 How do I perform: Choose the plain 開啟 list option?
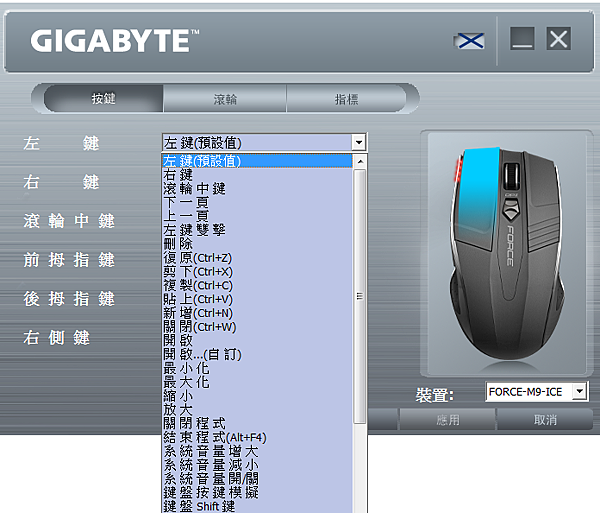257,340
